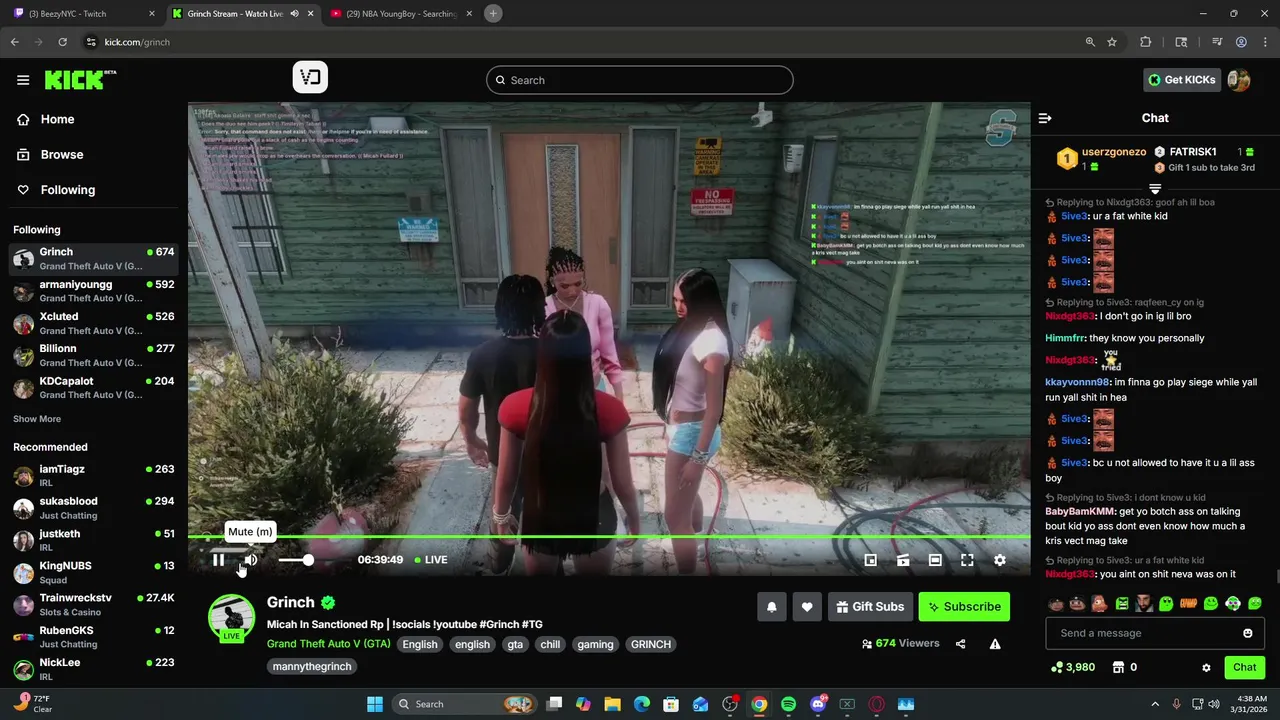This screenshot has width=1280, height=720.
Task: Open chat settings gear icon
Action: pyautogui.click(x=1206, y=667)
